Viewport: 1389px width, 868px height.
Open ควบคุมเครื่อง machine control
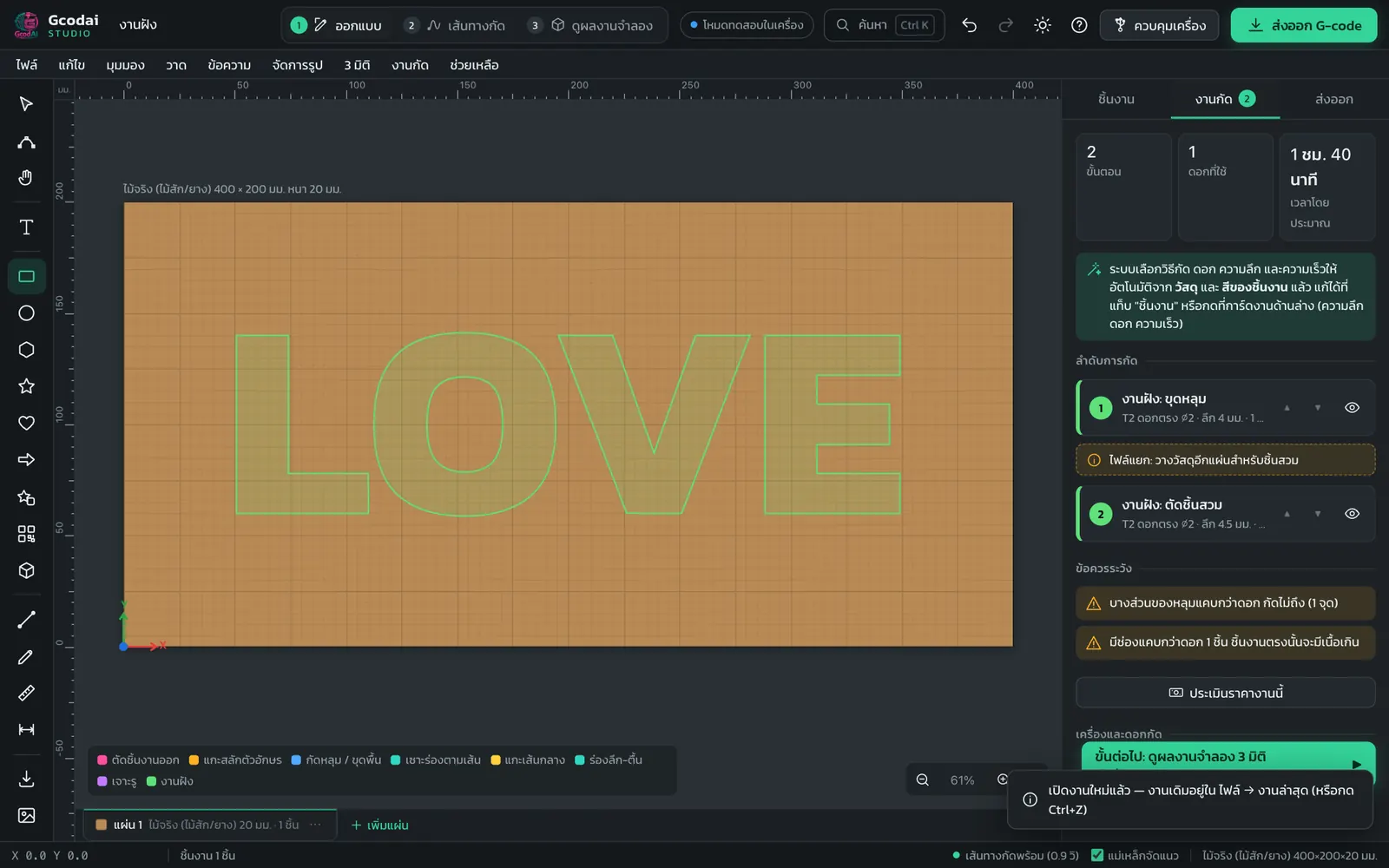[1159, 25]
